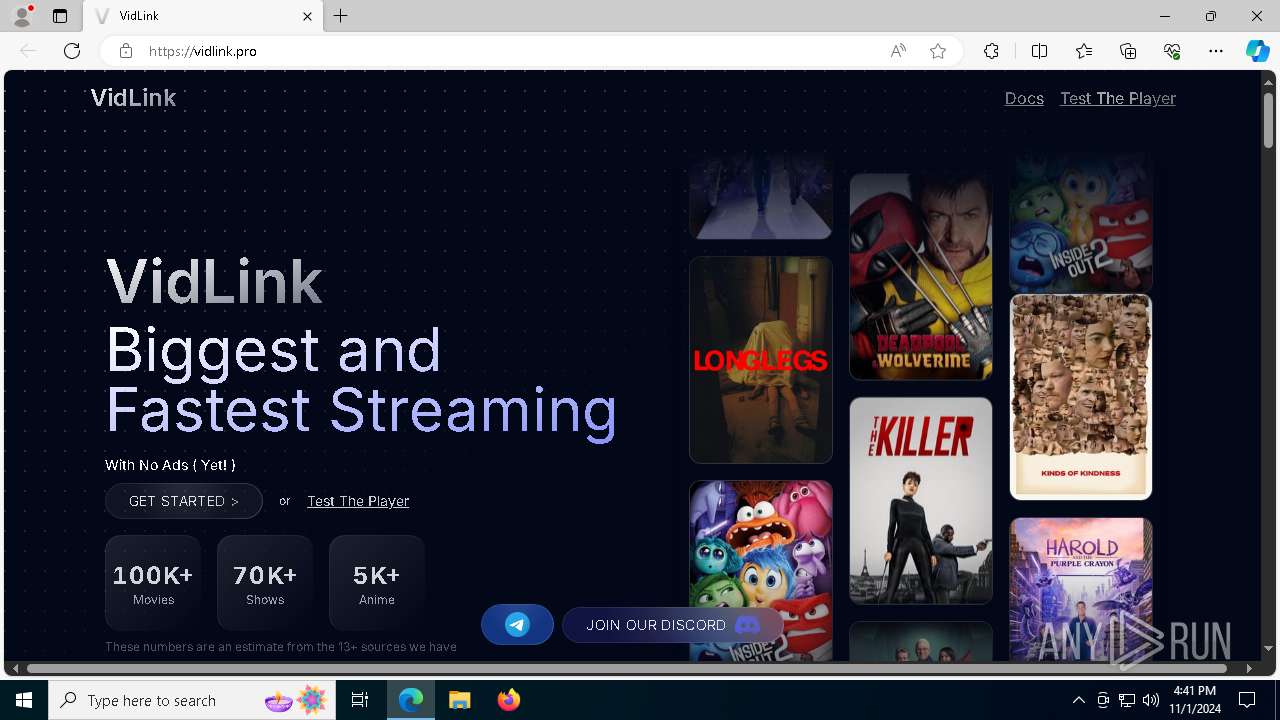Open Settings and more menu
The image size is (1280, 720).
click(1216, 51)
